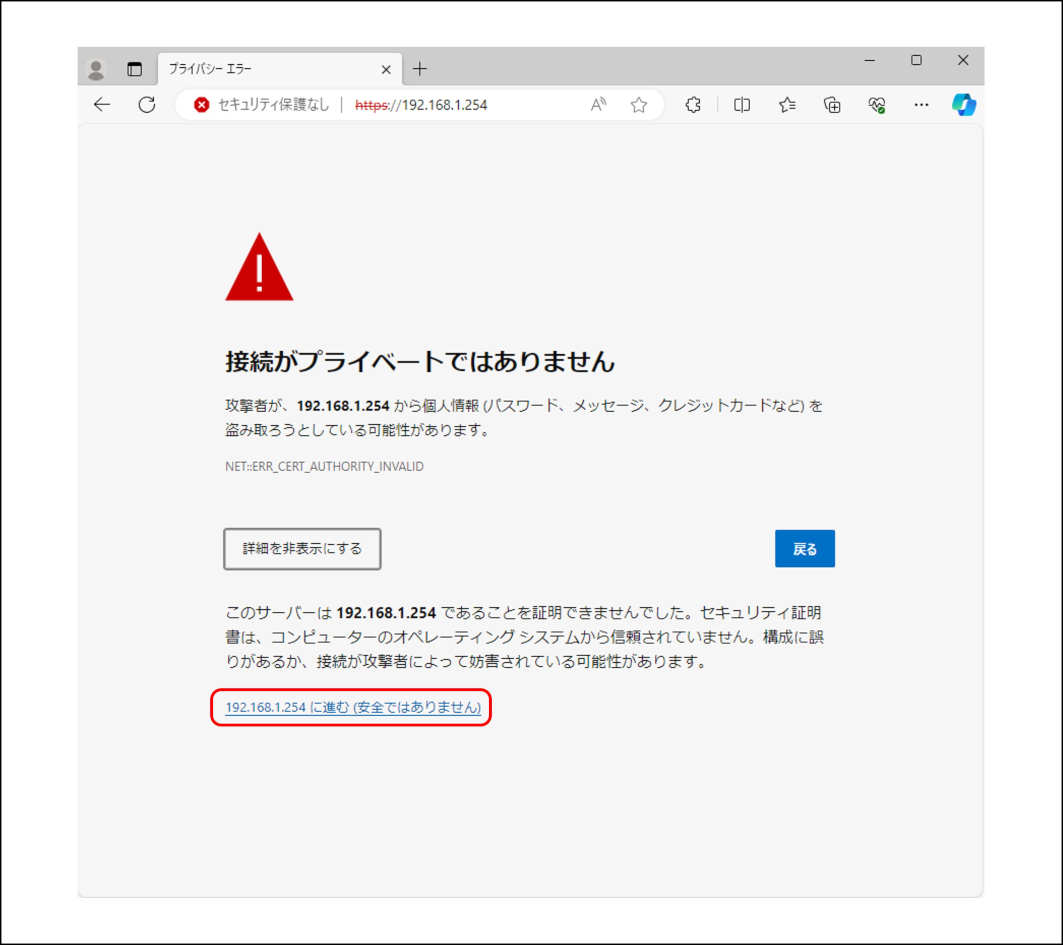The width and height of the screenshot is (1063, 945).
Task: Click the Read aloud icon in address bar
Action: 598,104
